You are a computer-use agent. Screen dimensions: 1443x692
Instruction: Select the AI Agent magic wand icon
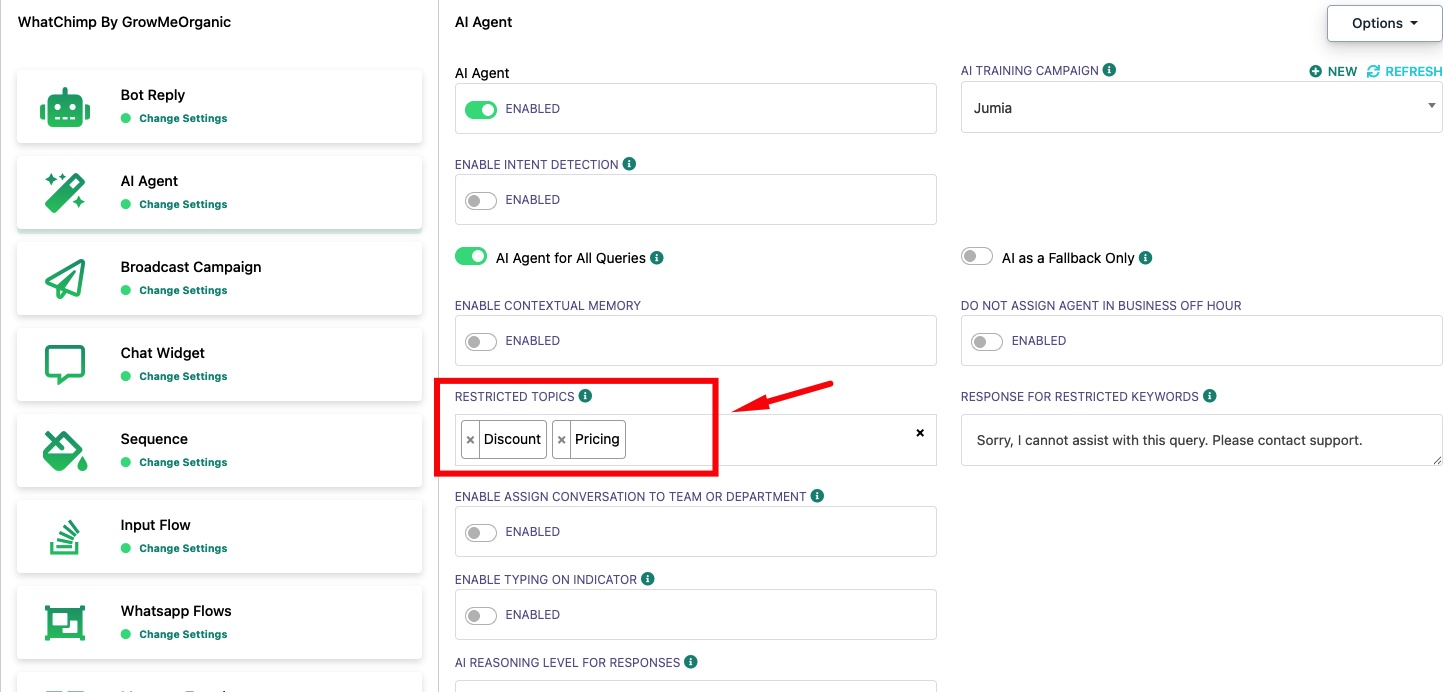[x=65, y=192]
